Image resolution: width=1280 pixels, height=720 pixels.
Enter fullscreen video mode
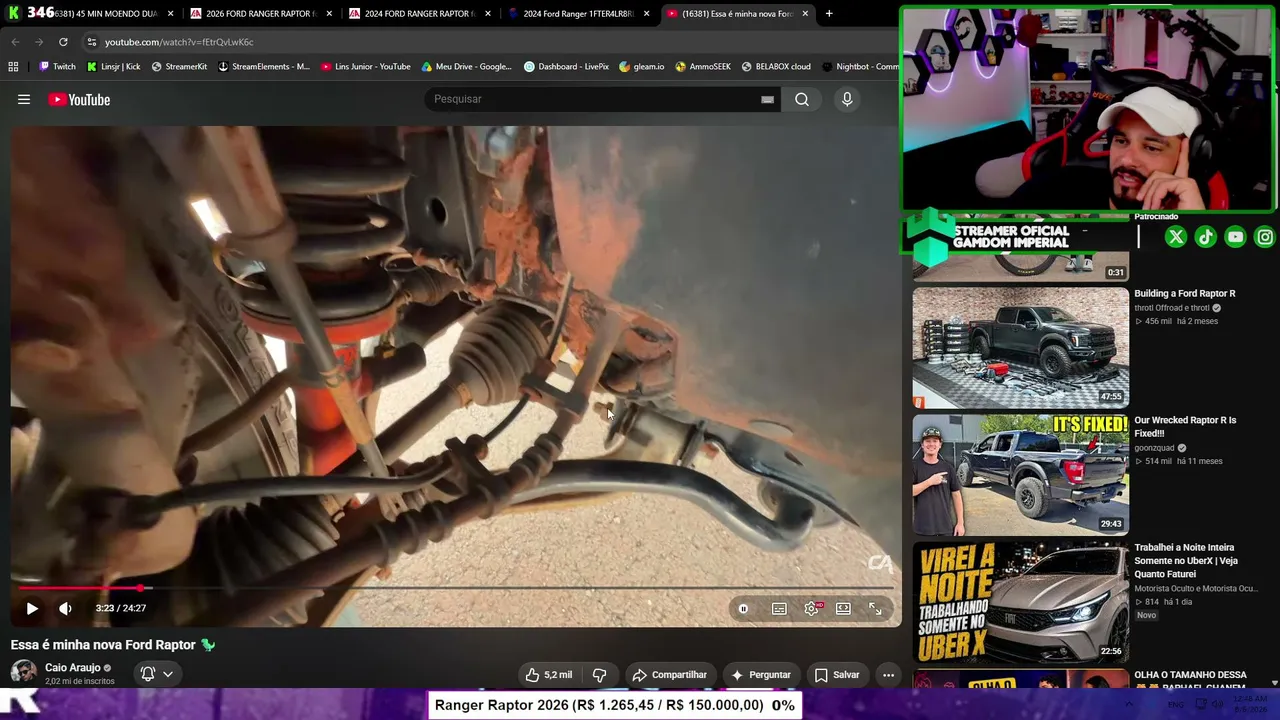(x=875, y=608)
